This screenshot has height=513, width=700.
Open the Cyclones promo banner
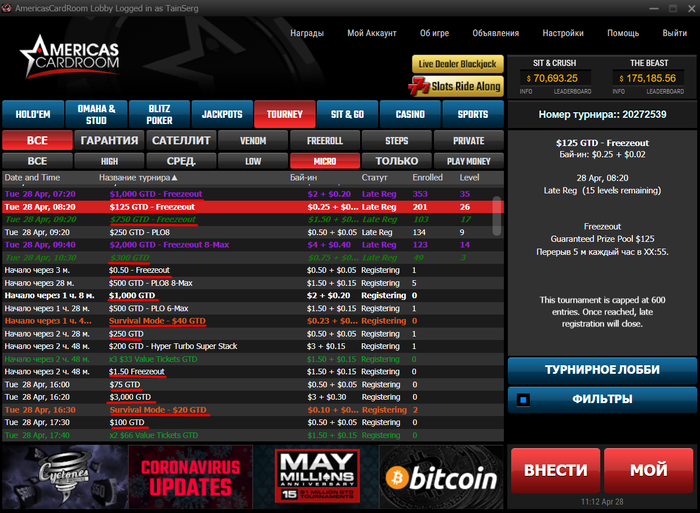point(65,476)
